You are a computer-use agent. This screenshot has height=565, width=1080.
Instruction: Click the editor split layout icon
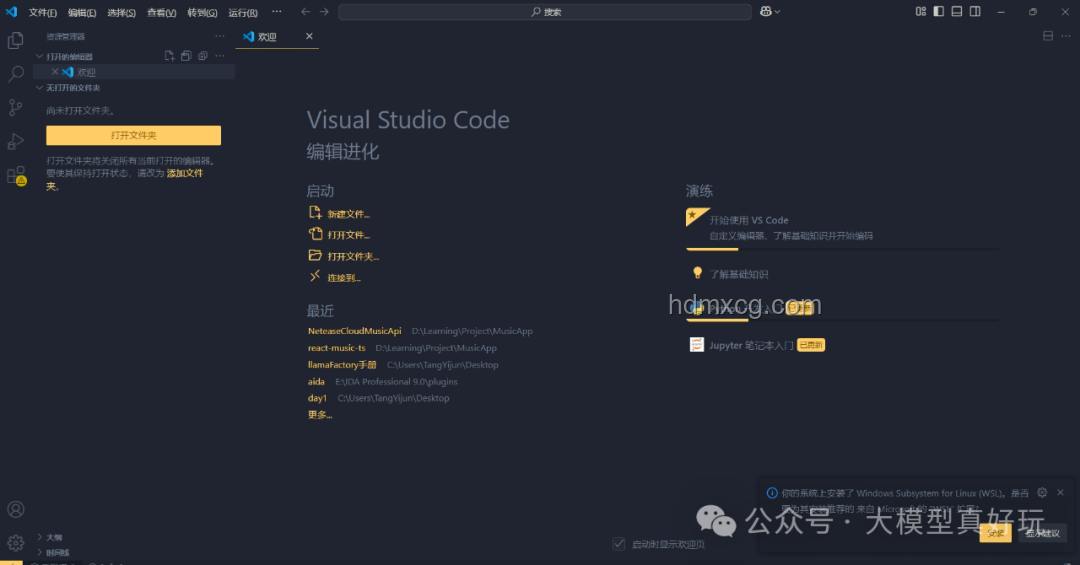coord(1048,36)
